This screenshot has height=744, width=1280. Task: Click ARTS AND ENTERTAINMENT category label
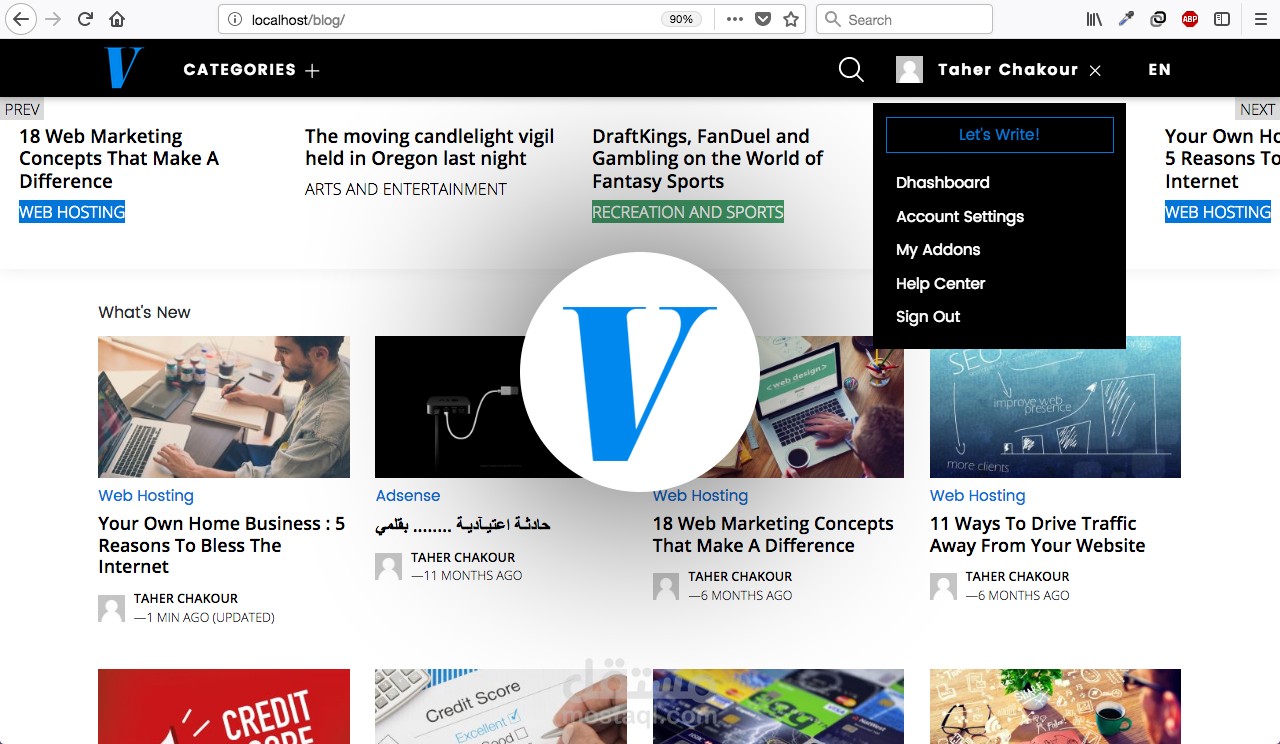tap(406, 189)
